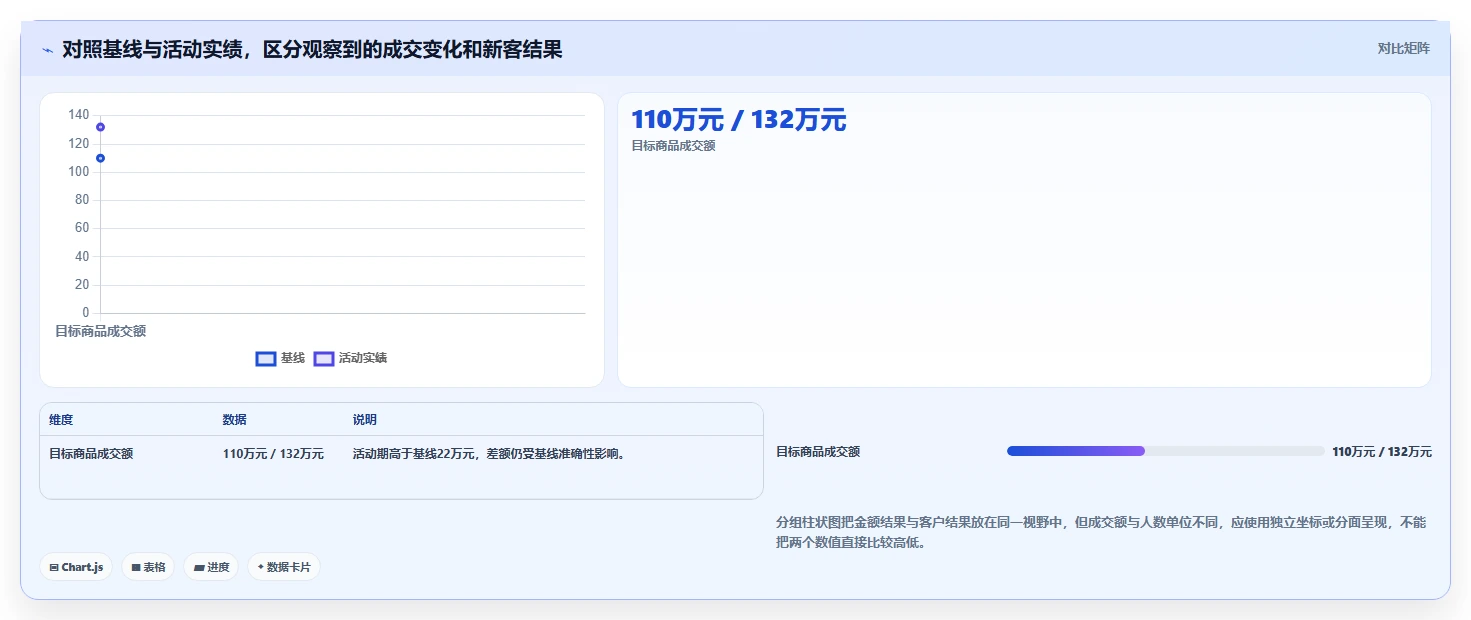Image resolution: width=1471 pixels, height=620 pixels.
Task: Click the large 110万元 / 132万元 card value
Action: tap(739, 120)
